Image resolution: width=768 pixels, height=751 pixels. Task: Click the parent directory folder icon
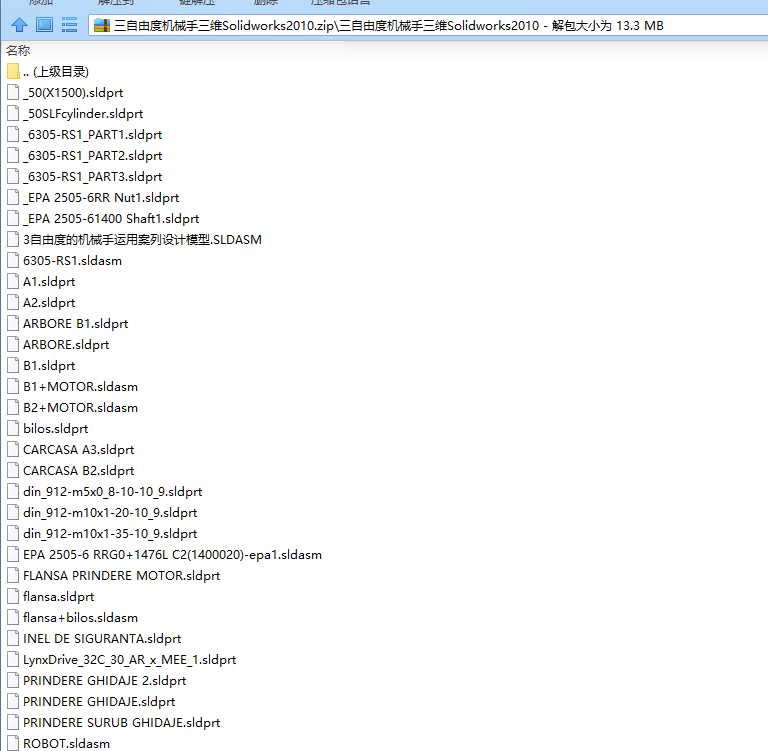[13, 72]
